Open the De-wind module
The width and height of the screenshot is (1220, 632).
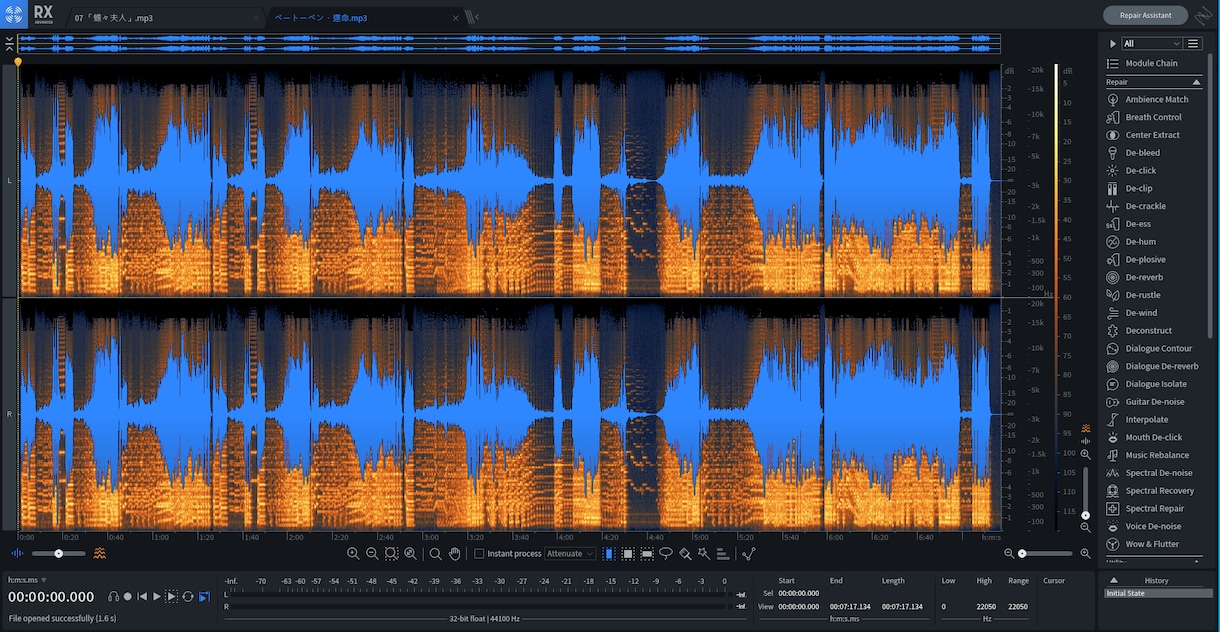coord(1156,313)
